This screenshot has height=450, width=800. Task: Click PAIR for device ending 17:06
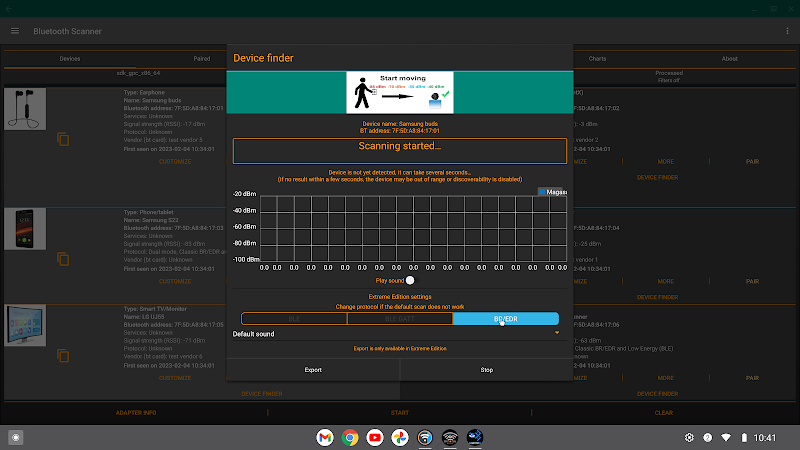coord(753,378)
